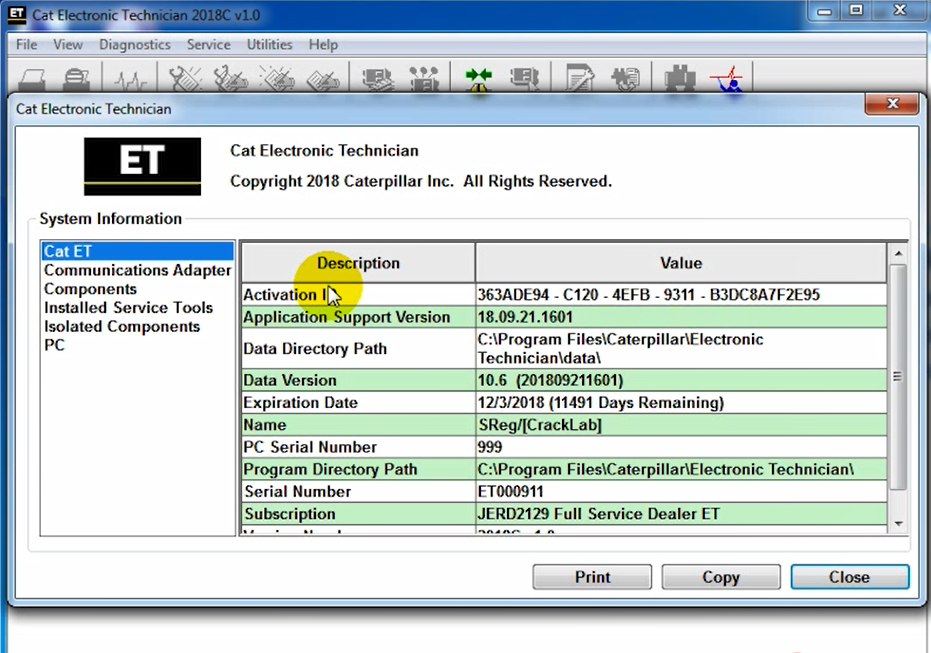Select Communications Adapter in the list
931x653 pixels.
coord(137,270)
